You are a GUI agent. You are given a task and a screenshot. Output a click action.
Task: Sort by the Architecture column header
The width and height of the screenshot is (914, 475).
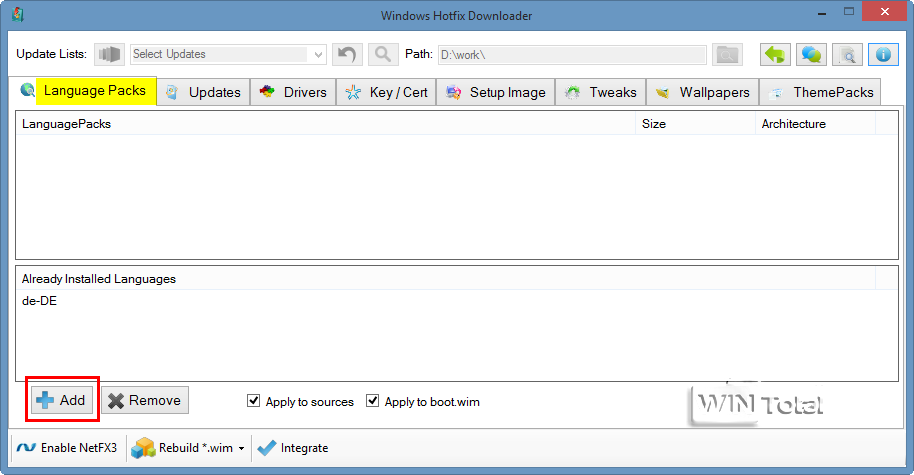pos(815,124)
